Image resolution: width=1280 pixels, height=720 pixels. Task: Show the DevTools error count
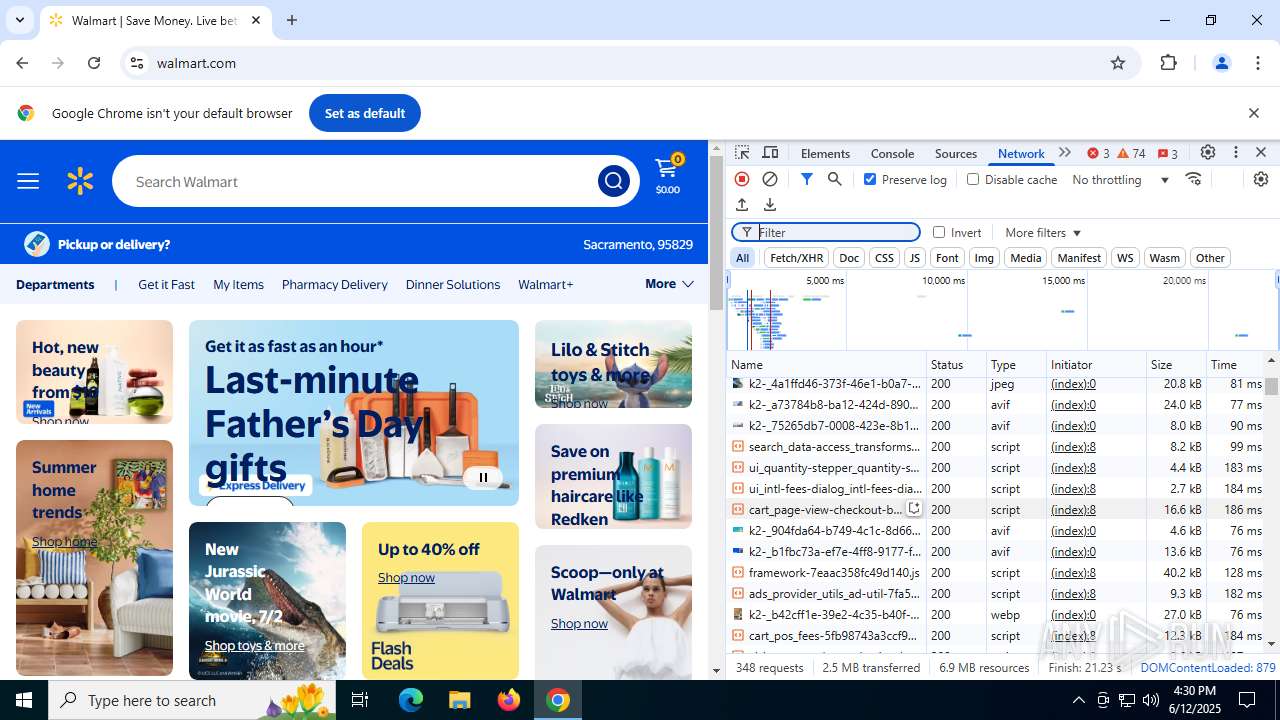(1098, 153)
